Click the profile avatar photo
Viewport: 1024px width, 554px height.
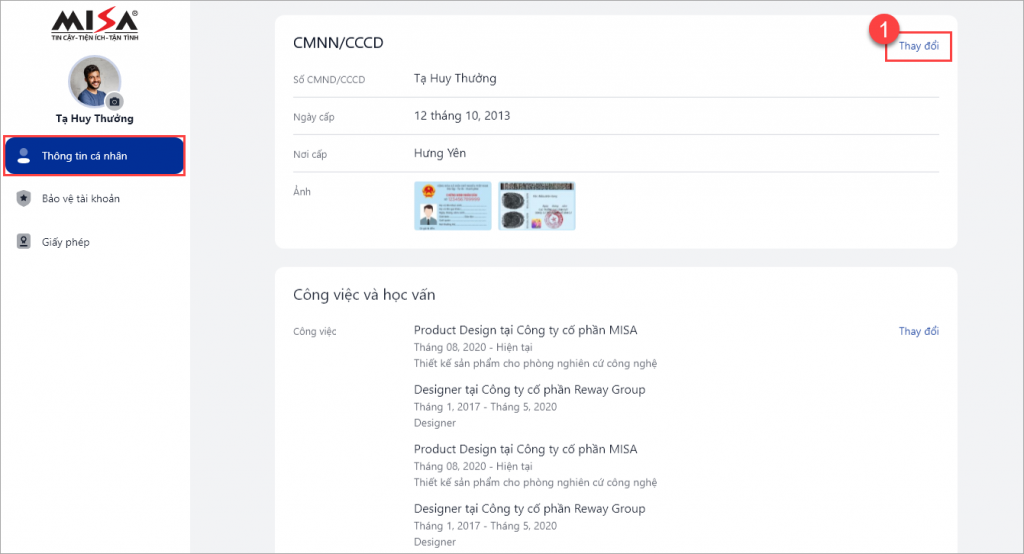[95, 81]
